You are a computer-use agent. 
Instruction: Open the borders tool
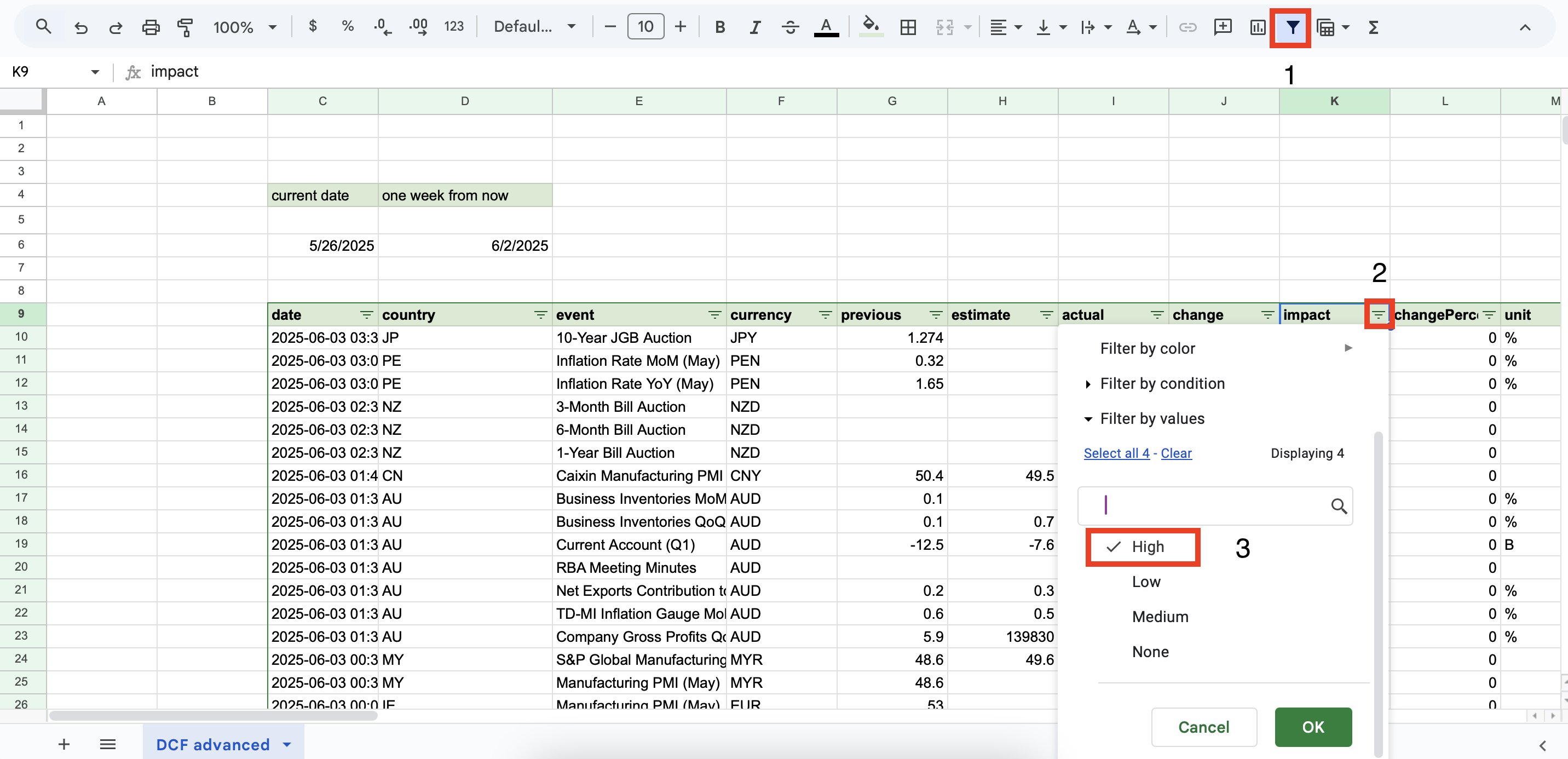click(908, 27)
